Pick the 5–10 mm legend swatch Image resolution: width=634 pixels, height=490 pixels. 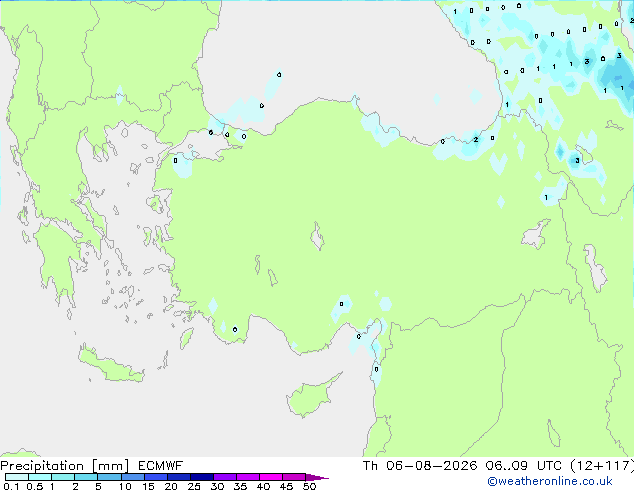pos(109,477)
